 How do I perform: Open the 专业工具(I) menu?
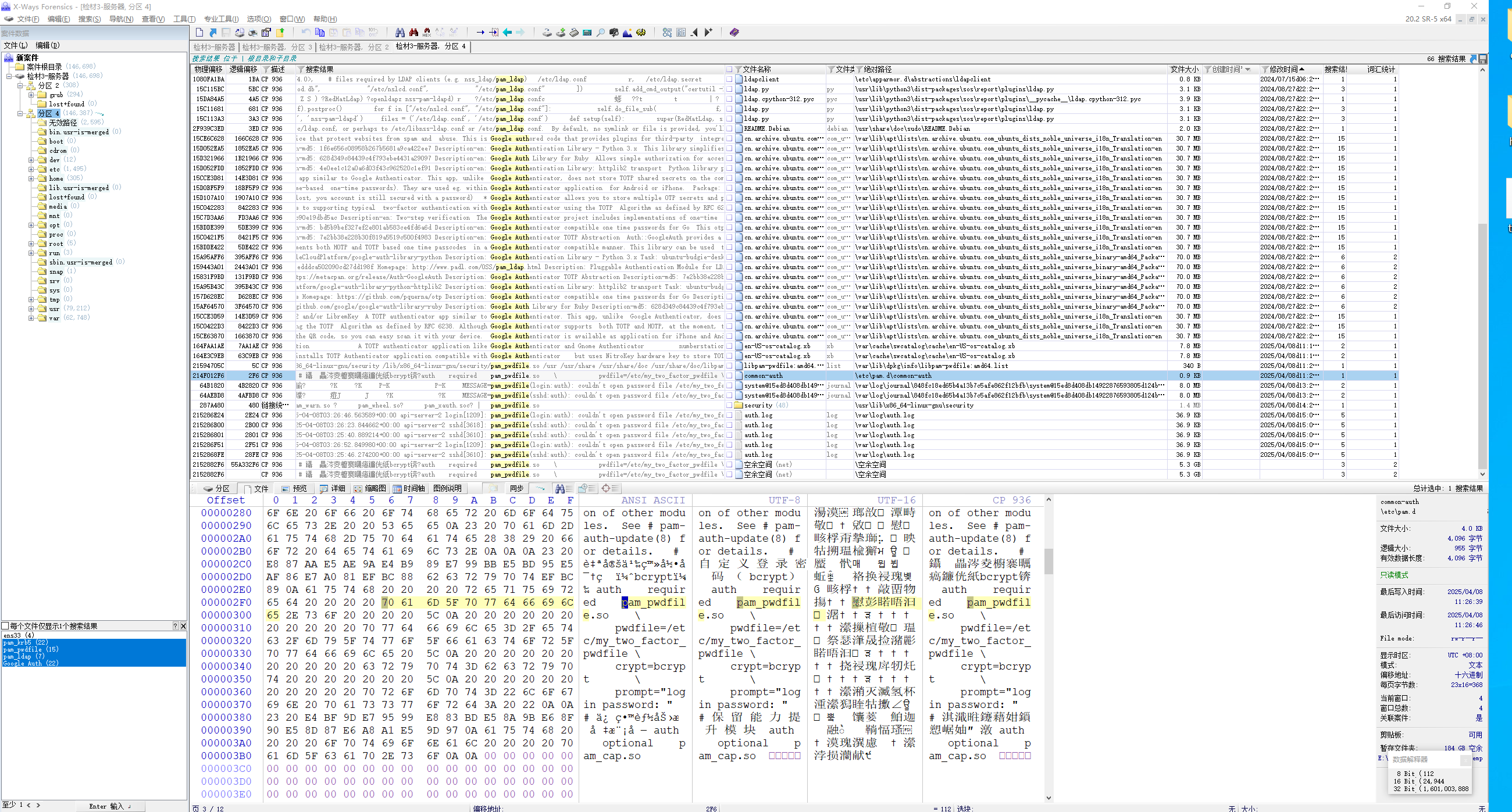221,19
